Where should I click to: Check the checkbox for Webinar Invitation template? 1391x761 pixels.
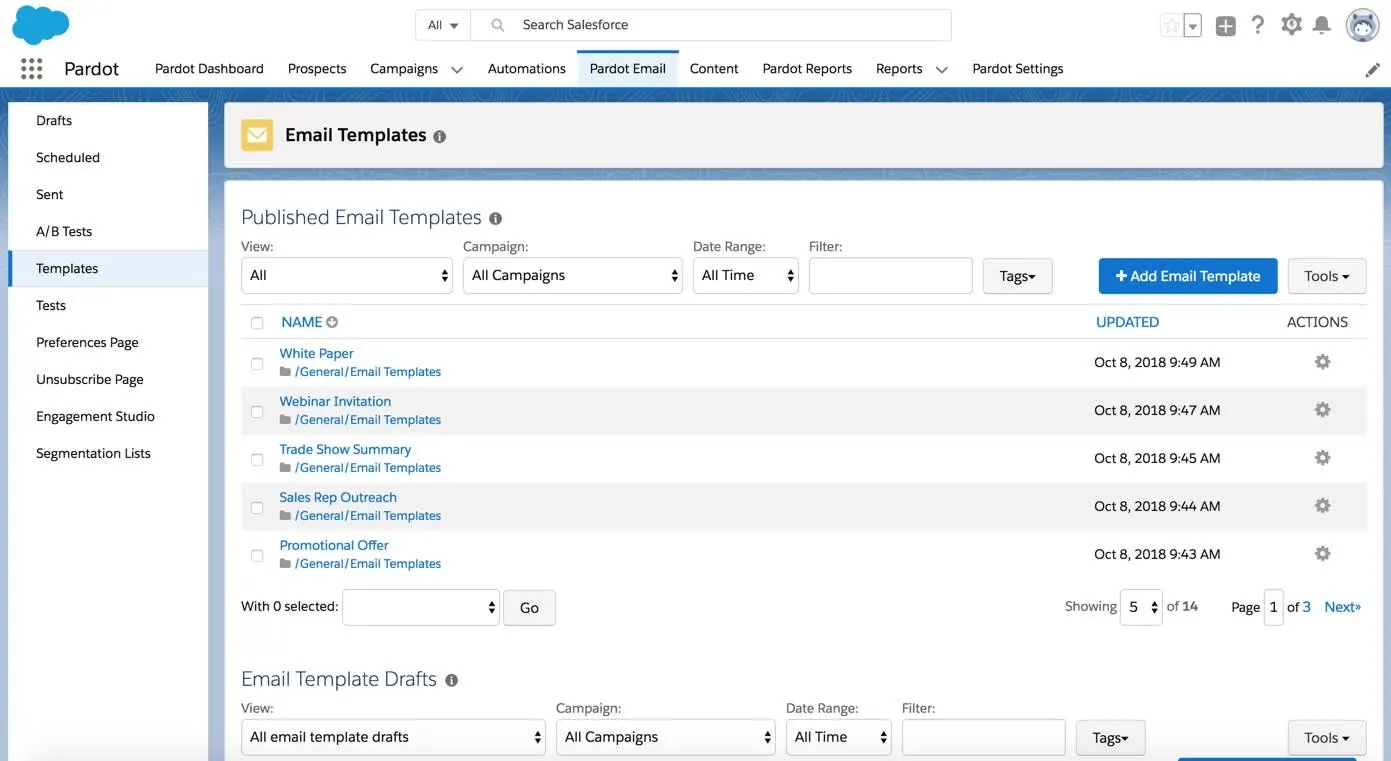[x=257, y=411]
